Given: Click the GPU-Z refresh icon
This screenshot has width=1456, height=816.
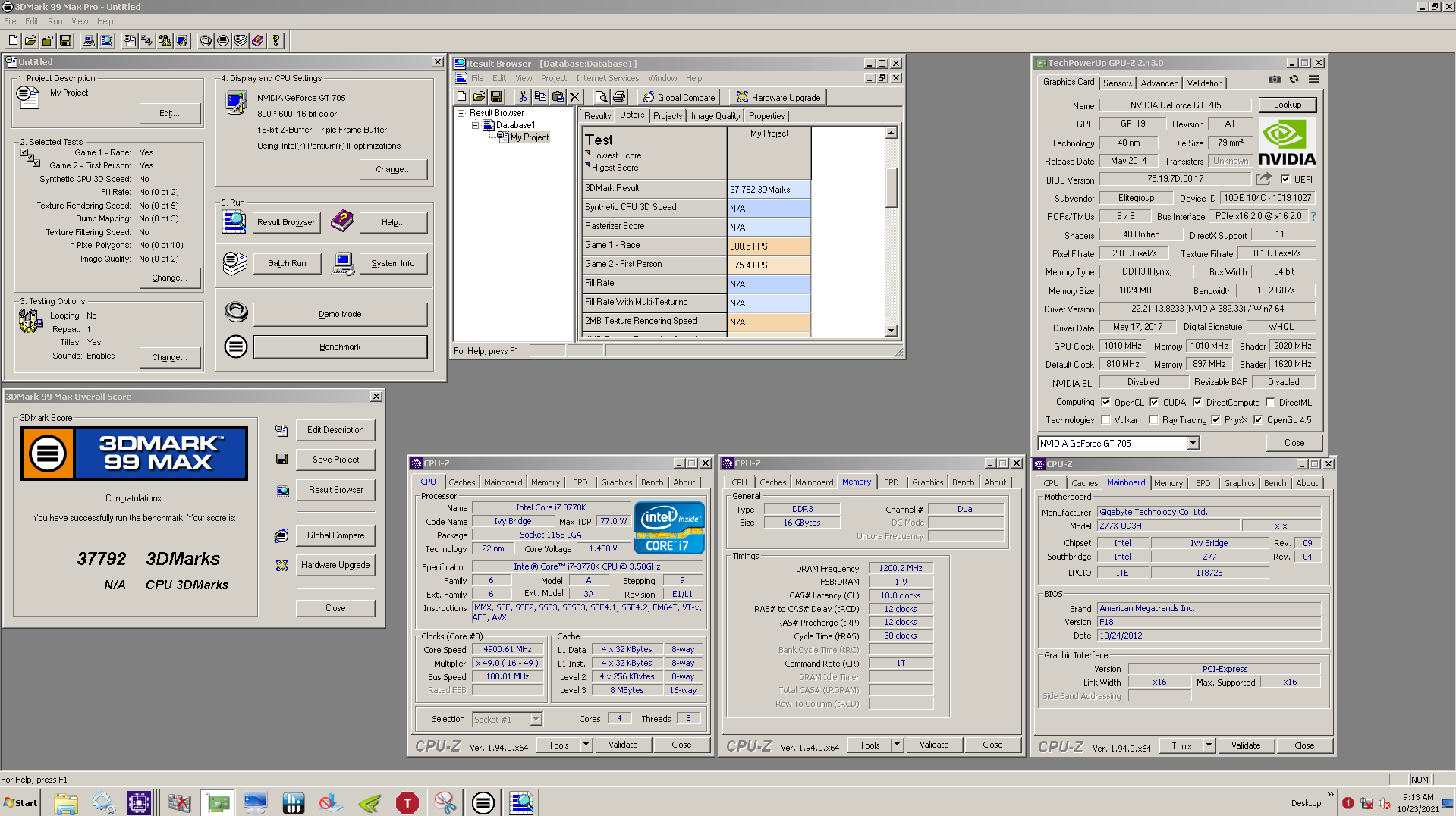Looking at the screenshot, I should (x=1294, y=79).
